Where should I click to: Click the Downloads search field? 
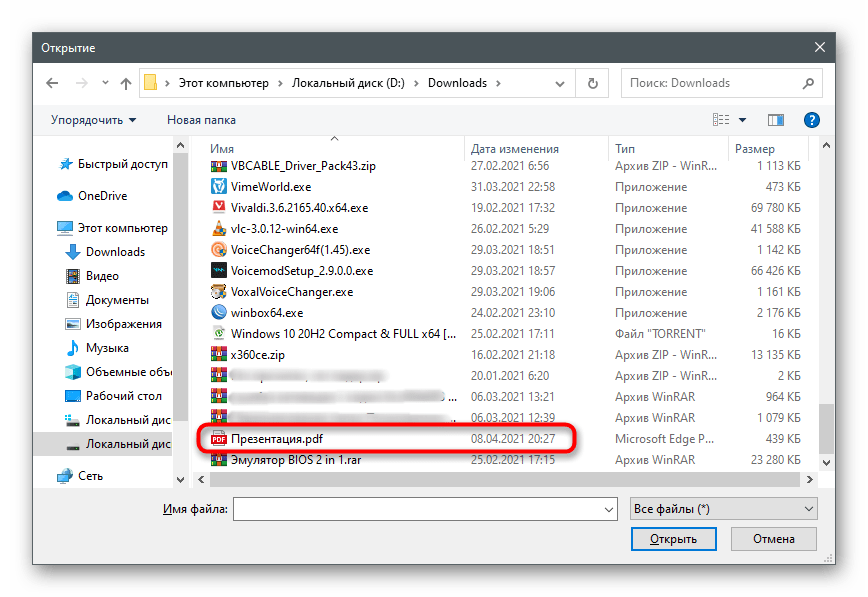point(716,83)
